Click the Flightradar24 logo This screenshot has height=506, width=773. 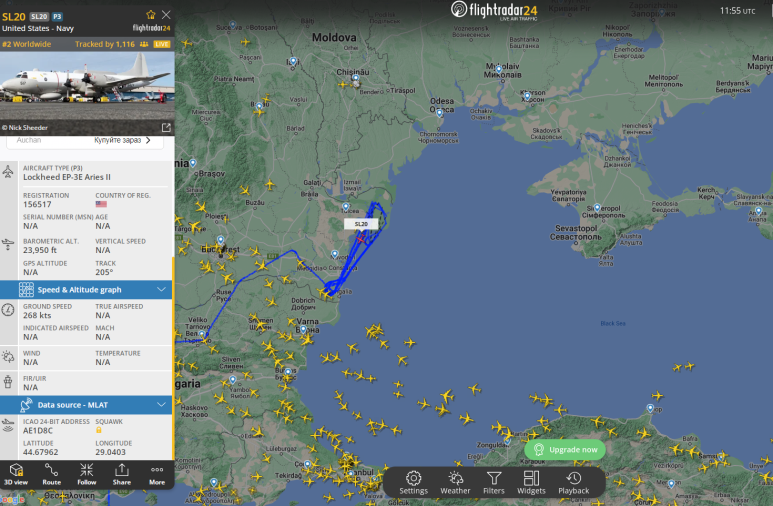click(x=494, y=10)
